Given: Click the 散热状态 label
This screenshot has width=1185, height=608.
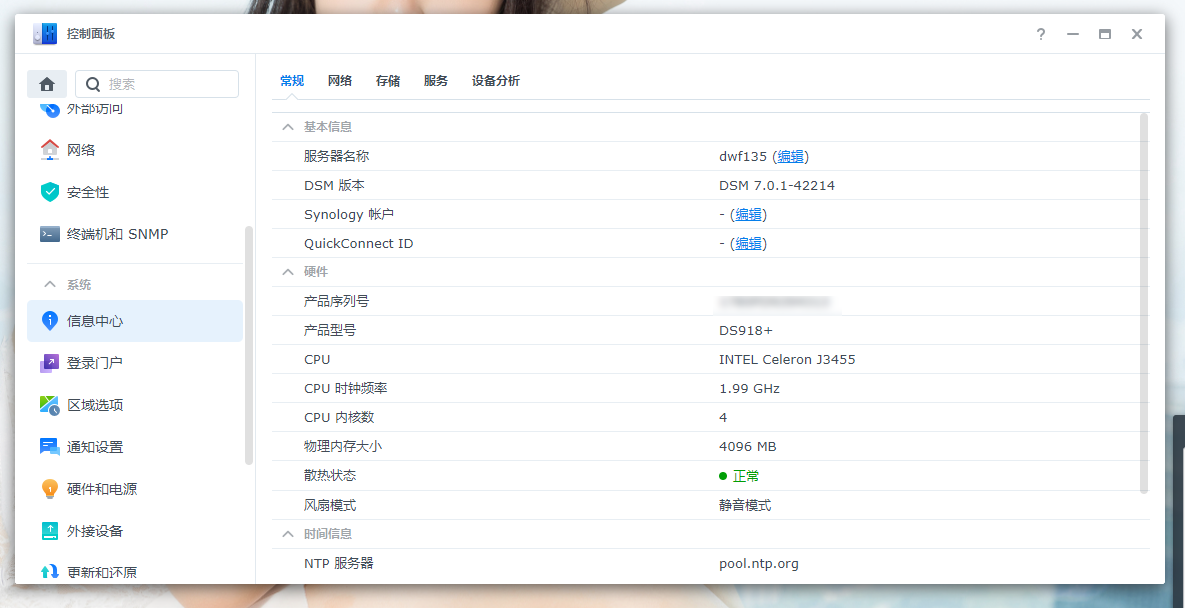Looking at the screenshot, I should 330,476.
